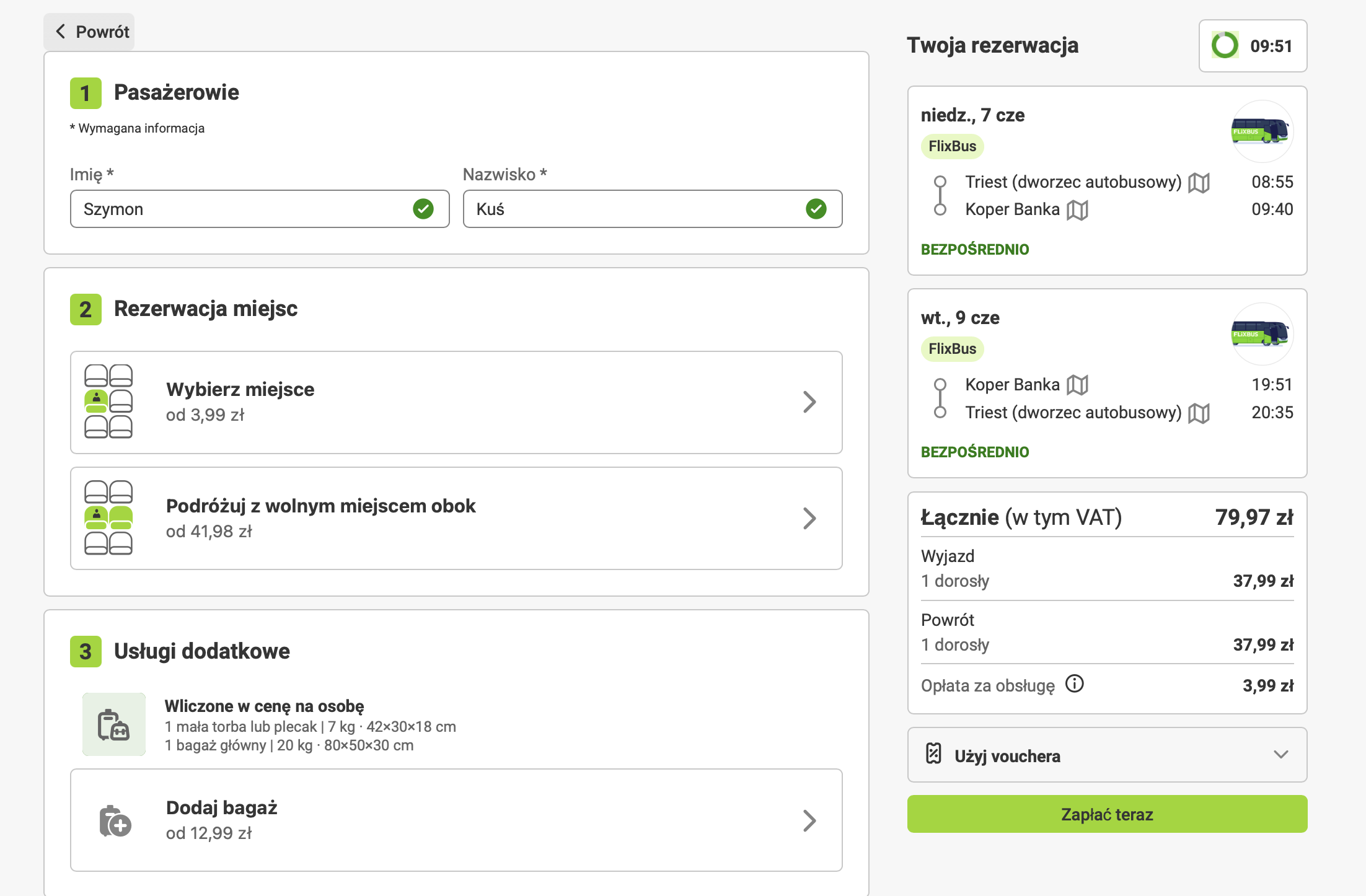Click the double-seat icon for free neighbouring seat

click(108, 517)
